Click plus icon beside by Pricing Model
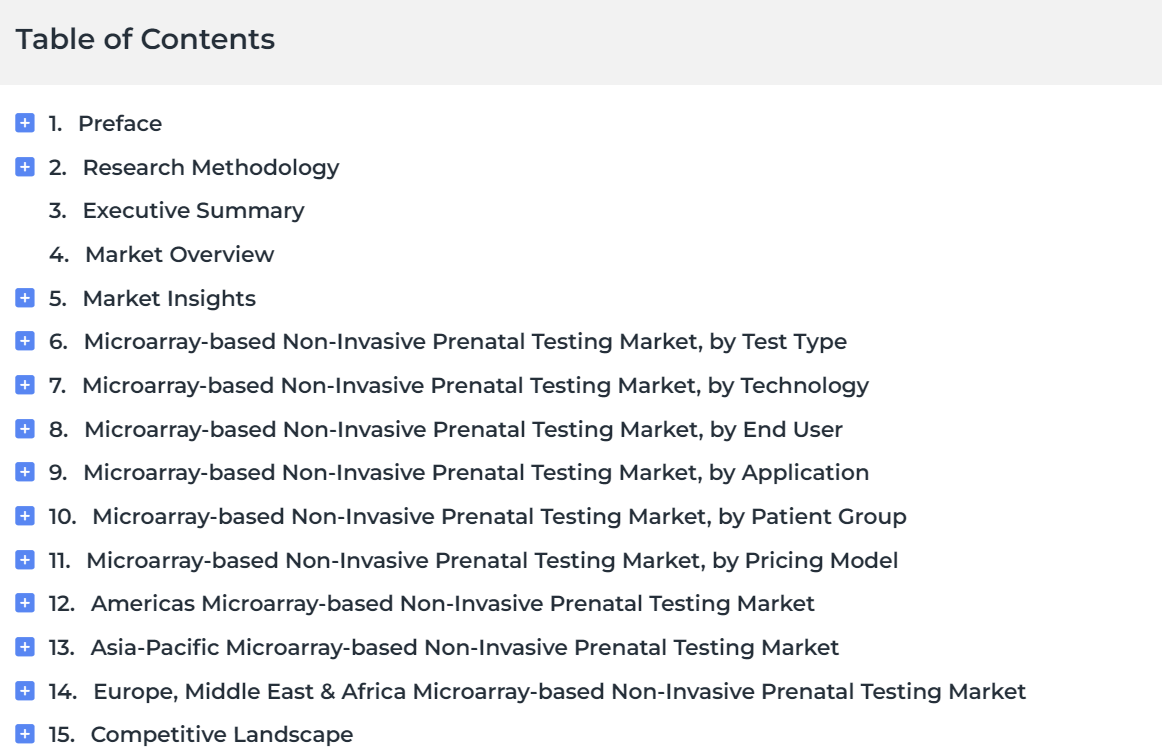The height and width of the screenshot is (755, 1162). (24, 560)
